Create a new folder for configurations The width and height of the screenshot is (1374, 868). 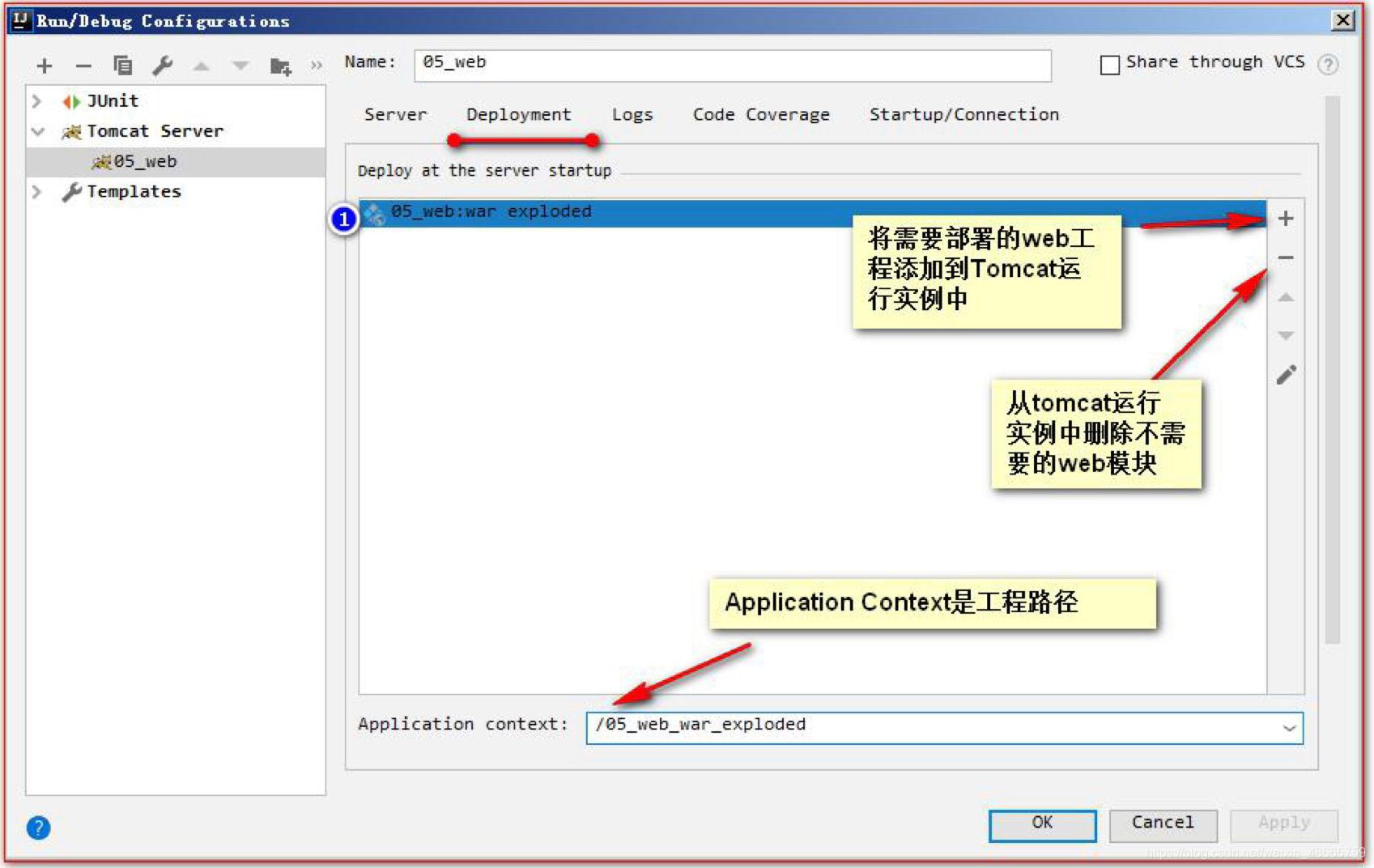pyautogui.click(x=280, y=66)
